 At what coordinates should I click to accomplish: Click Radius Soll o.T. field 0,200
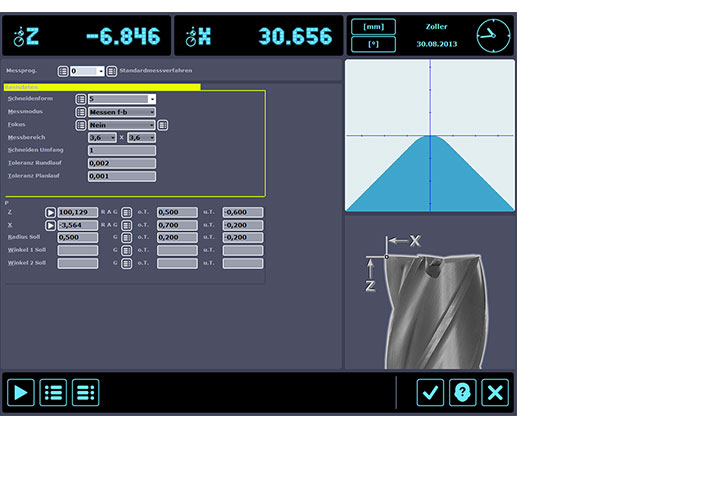pos(178,237)
